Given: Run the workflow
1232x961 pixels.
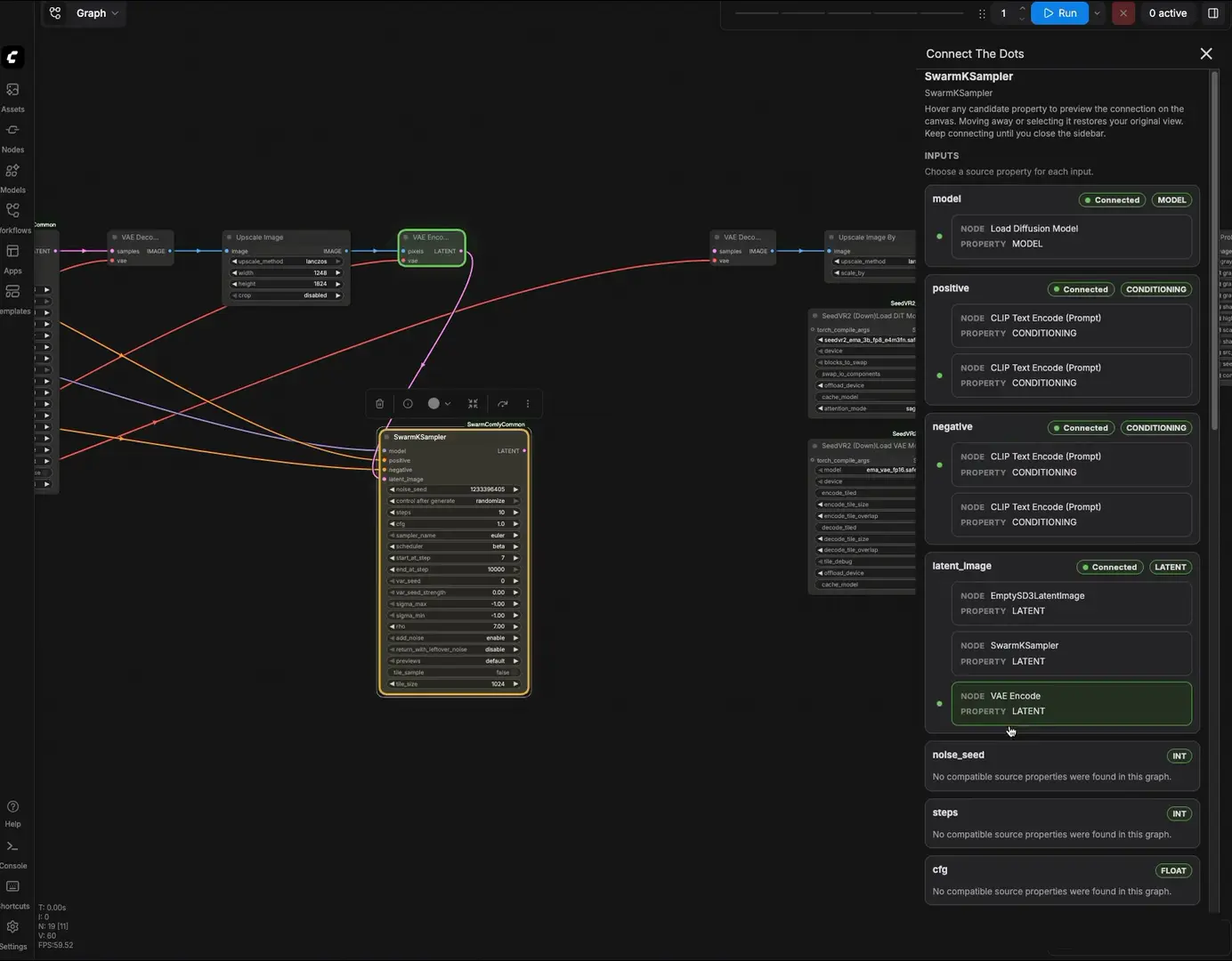Looking at the screenshot, I should tap(1059, 13).
